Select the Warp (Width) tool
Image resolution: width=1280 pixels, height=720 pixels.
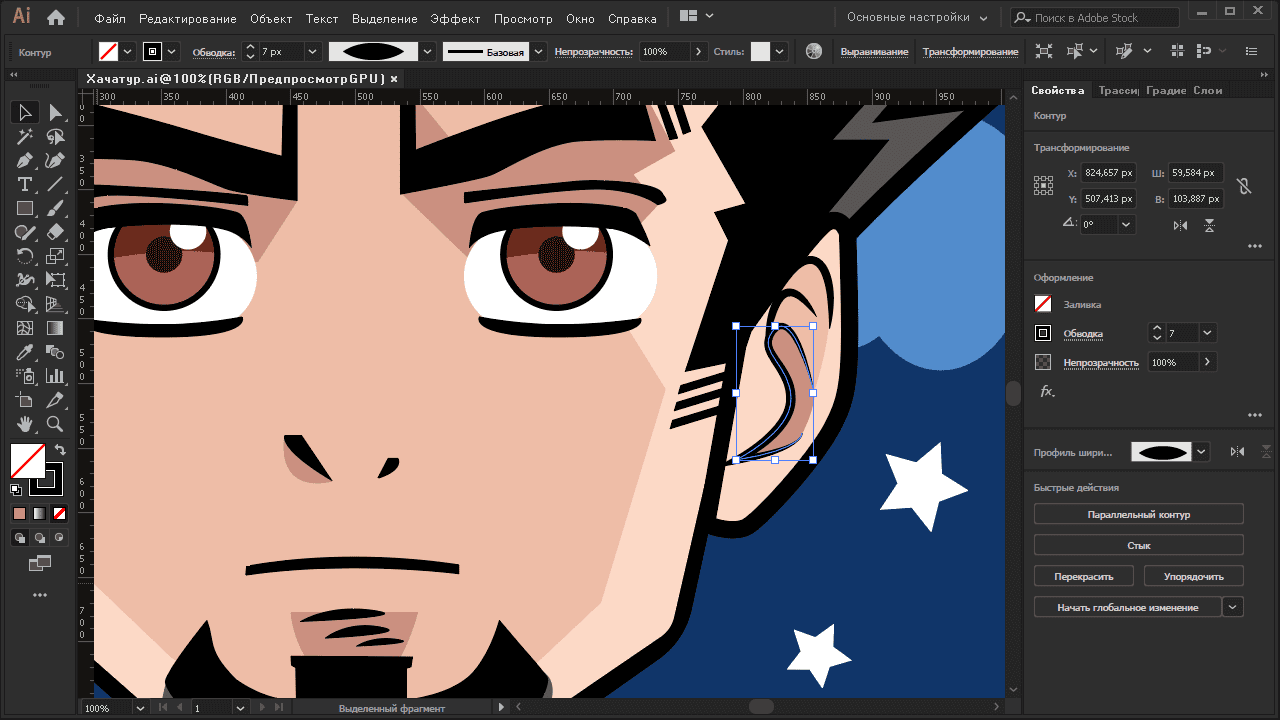25,281
